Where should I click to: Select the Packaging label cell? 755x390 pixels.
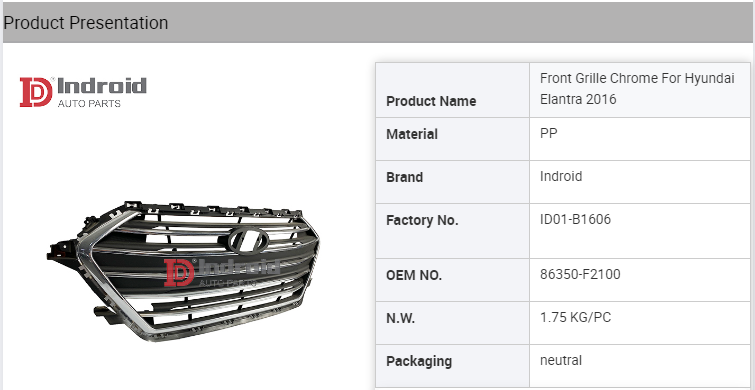pyautogui.click(x=452, y=365)
